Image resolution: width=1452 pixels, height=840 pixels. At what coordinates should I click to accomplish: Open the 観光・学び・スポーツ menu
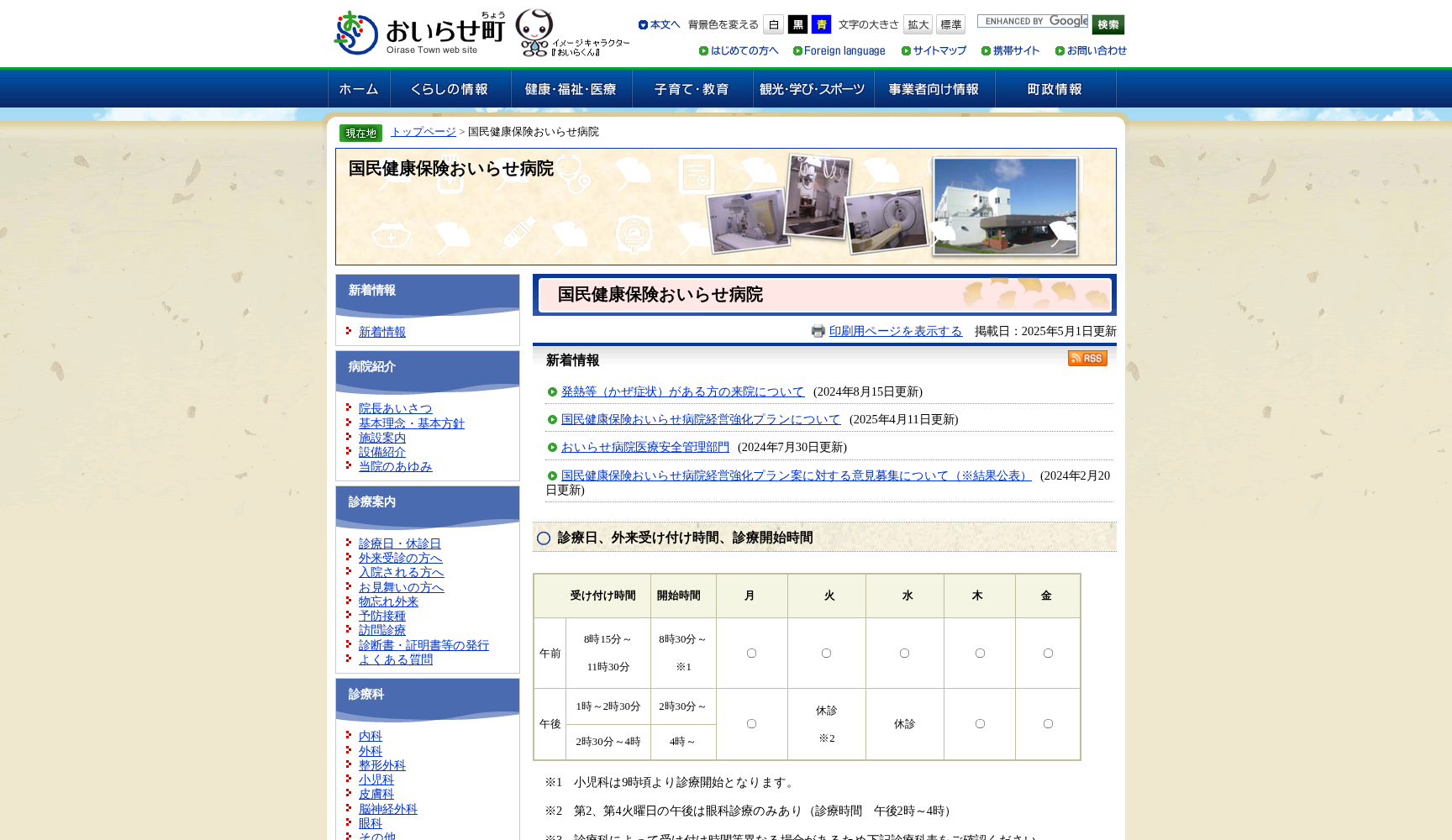pyautogui.click(x=811, y=88)
